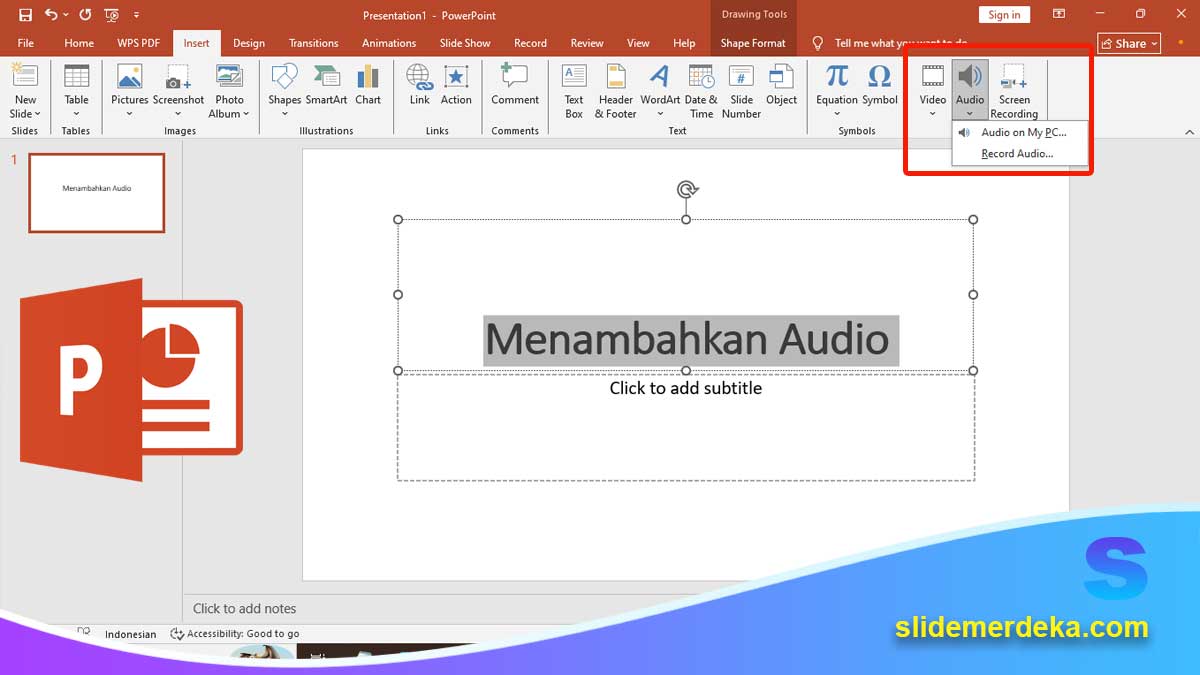Change the Indonesian language setting
Screen dimensions: 1200x675
pos(130,634)
